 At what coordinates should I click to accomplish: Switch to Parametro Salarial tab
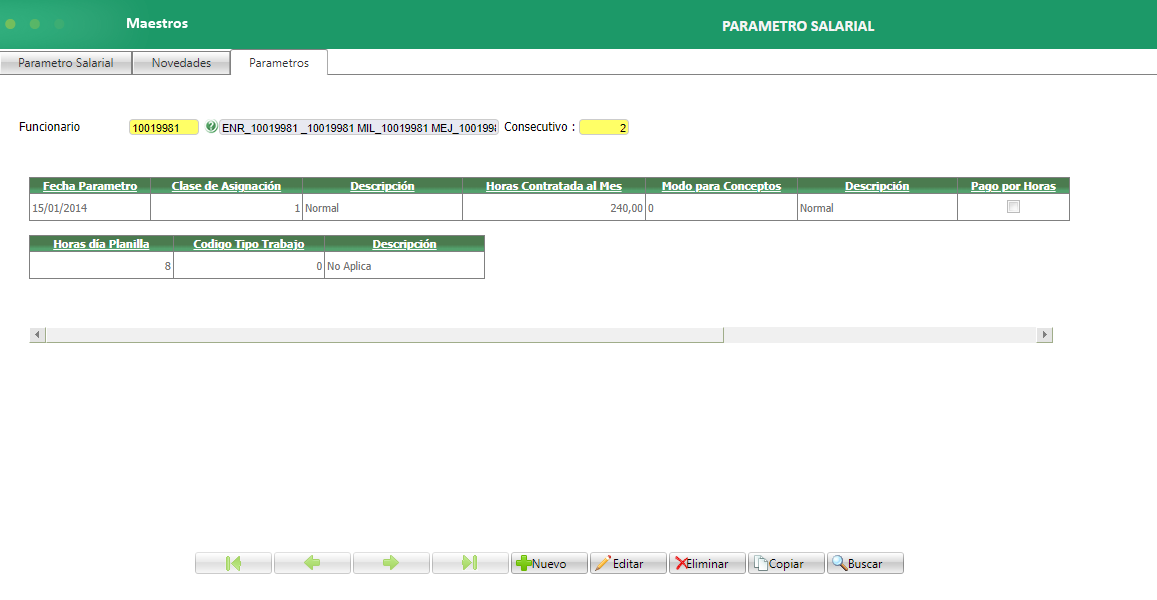(x=66, y=63)
